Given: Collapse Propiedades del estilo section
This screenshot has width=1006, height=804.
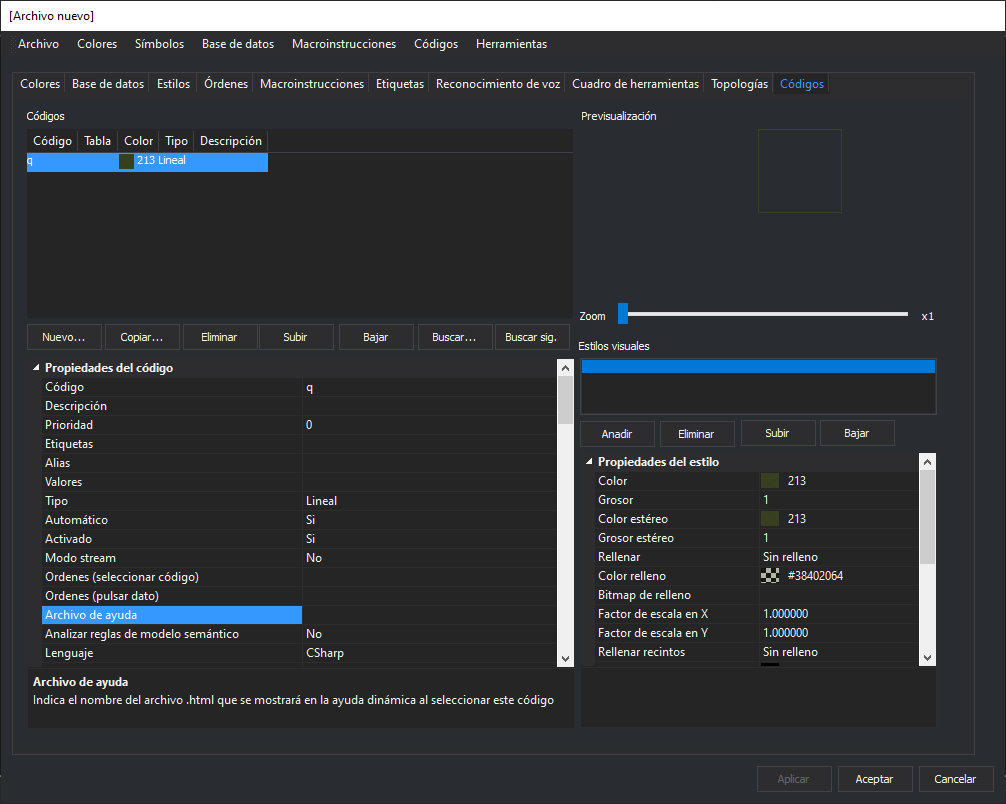Looking at the screenshot, I should [589, 461].
